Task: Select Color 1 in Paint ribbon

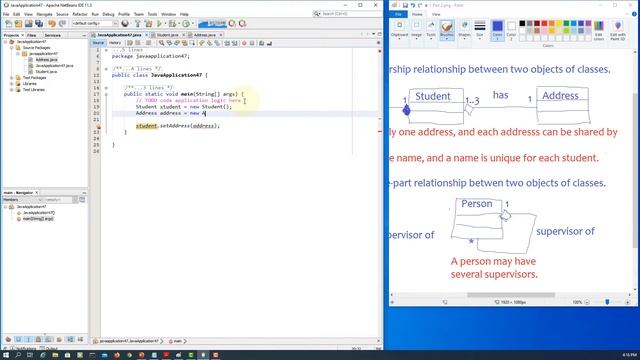Action: click(x=497, y=31)
